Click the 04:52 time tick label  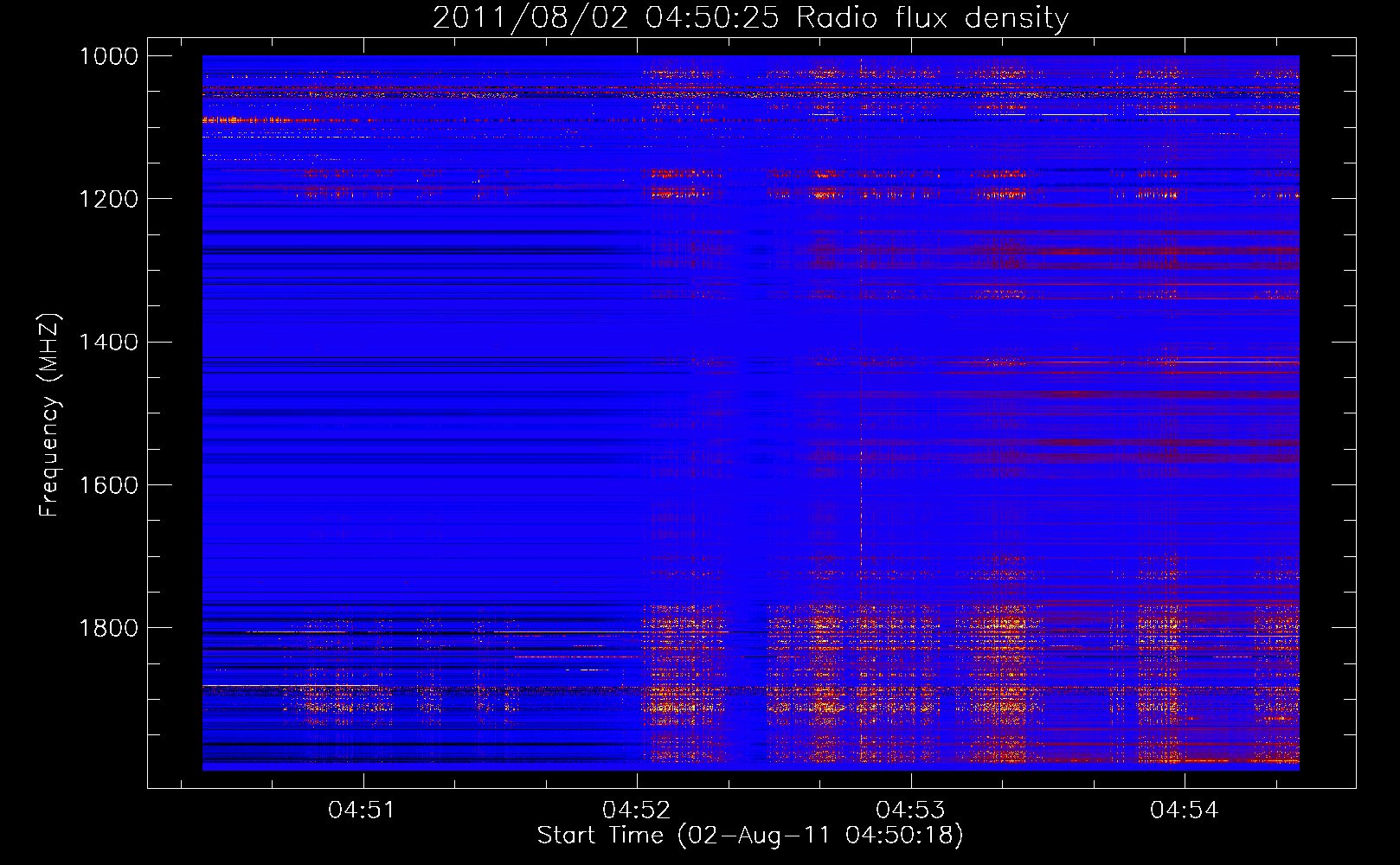pyautogui.click(x=637, y=810)
